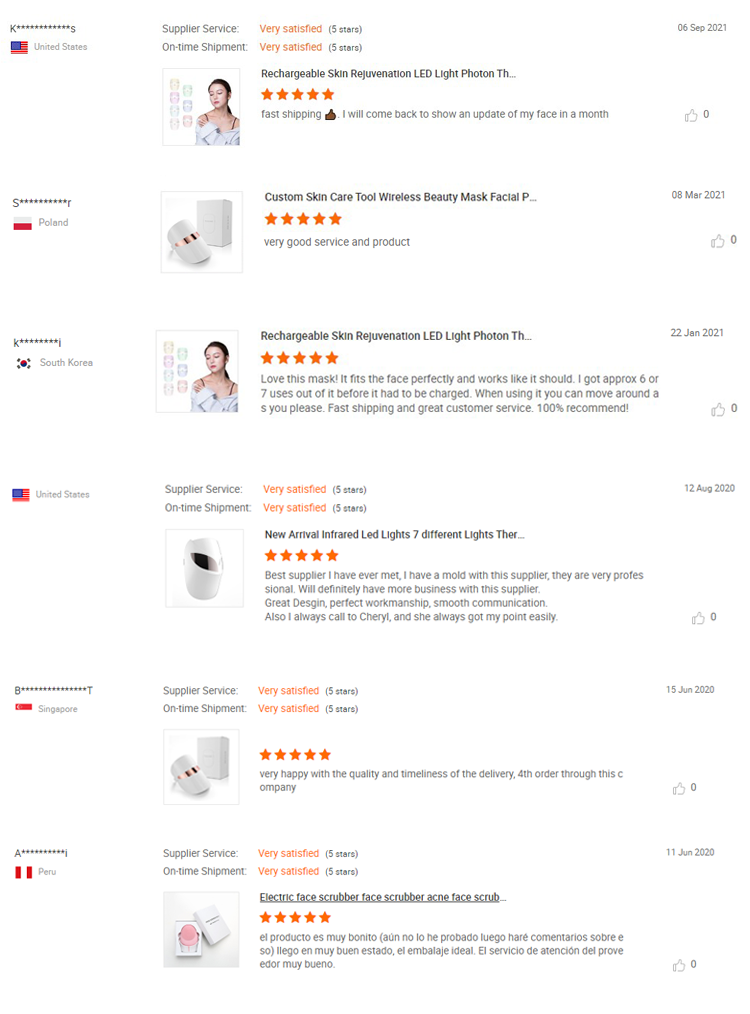
Task: Click the pink face scrubber thumbnail
Action: [x=201, y=929]
